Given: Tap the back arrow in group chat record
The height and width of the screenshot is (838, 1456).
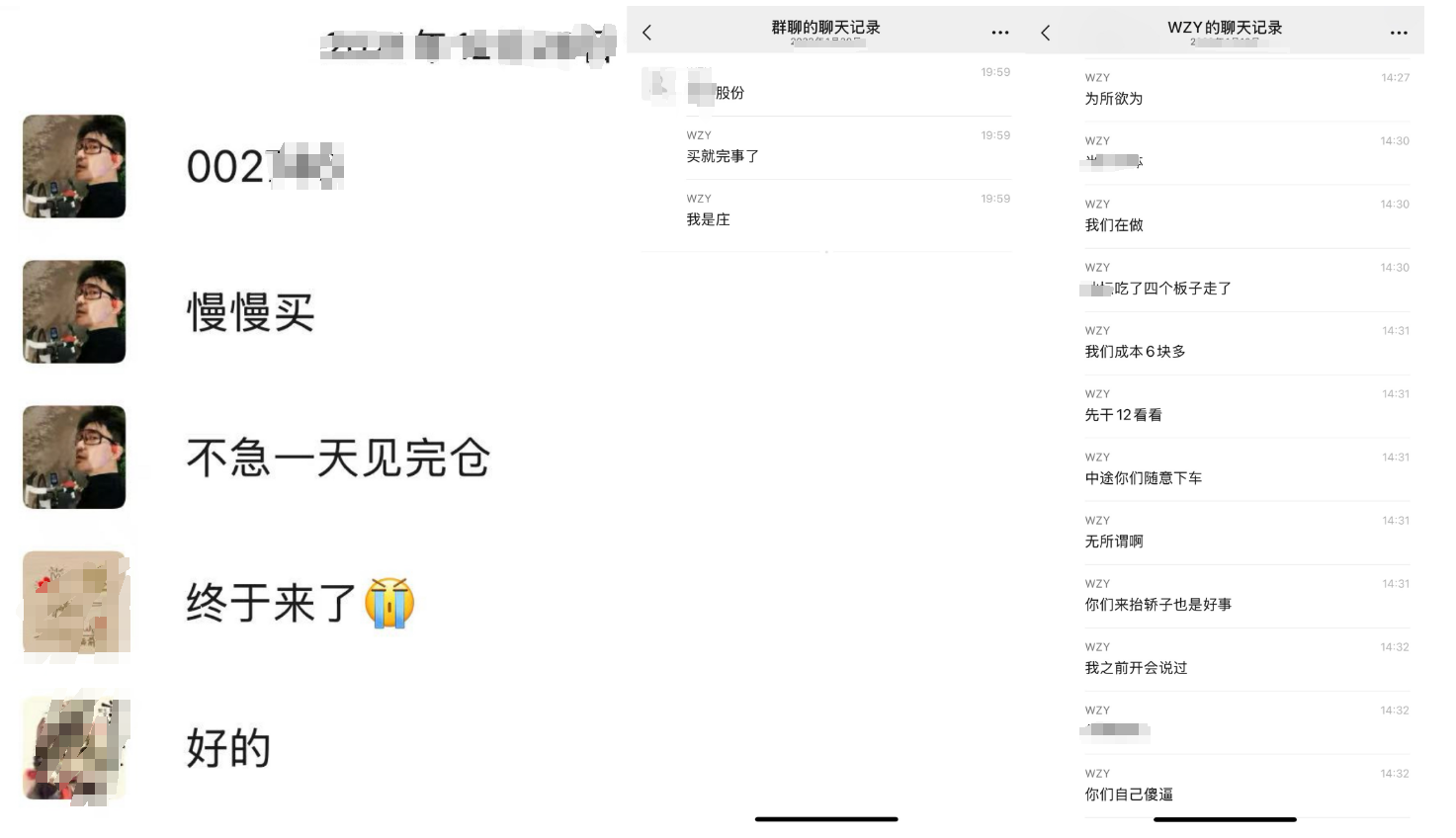Looking at the screenshot, I should pyautogui.click(x=647, y=33).
